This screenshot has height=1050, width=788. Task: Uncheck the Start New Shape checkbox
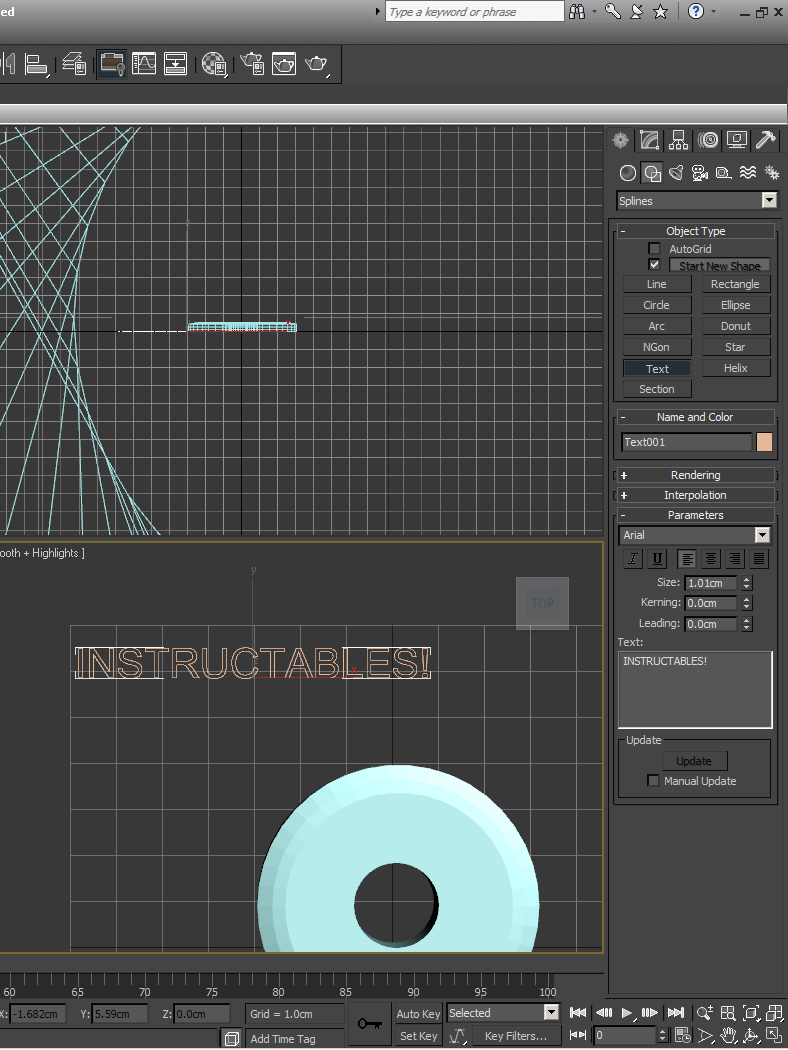tap(654, 265)
